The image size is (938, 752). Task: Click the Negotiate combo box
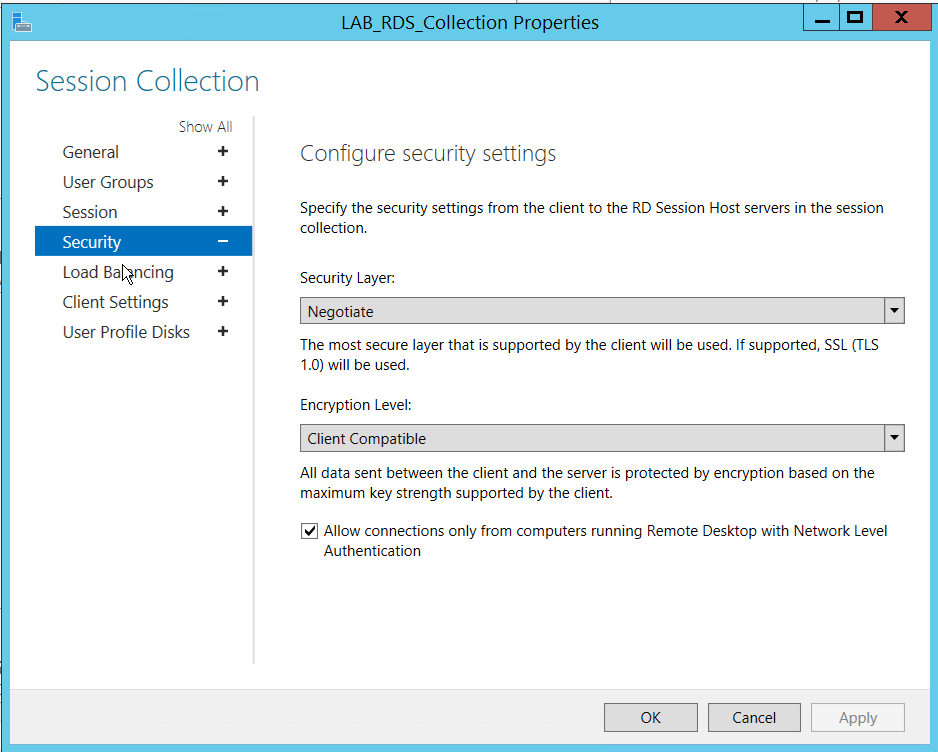click(592, 311)
